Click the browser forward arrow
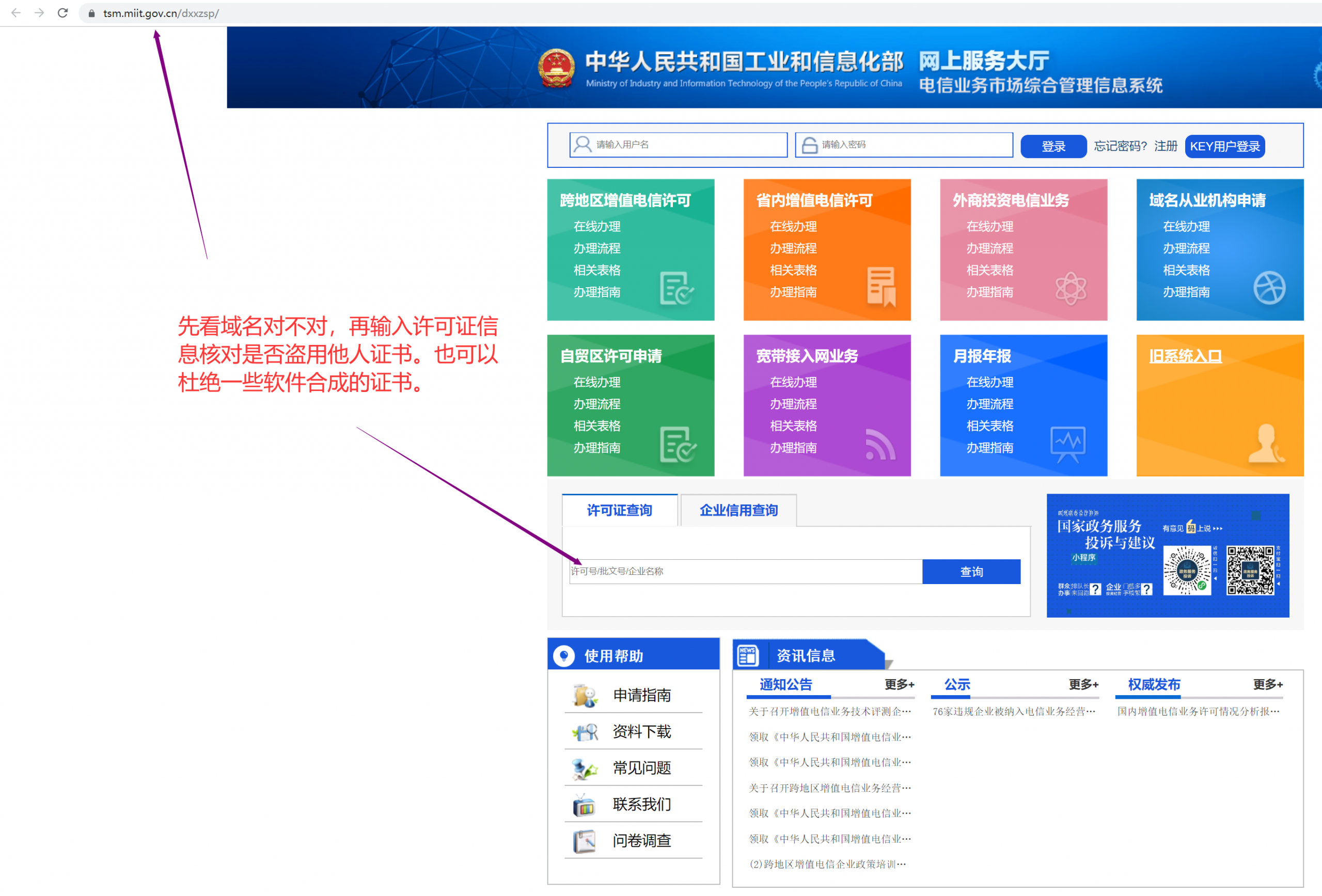 tap(39, 12)
